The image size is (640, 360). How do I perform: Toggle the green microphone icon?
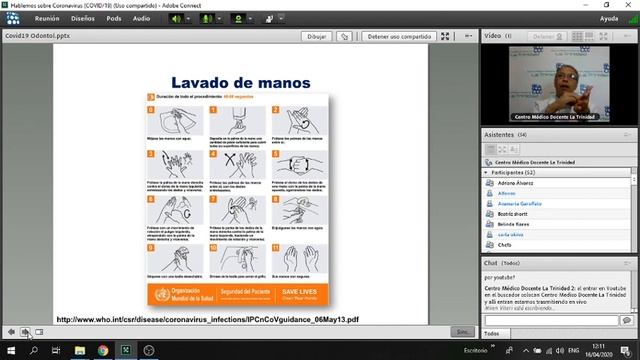207,19
